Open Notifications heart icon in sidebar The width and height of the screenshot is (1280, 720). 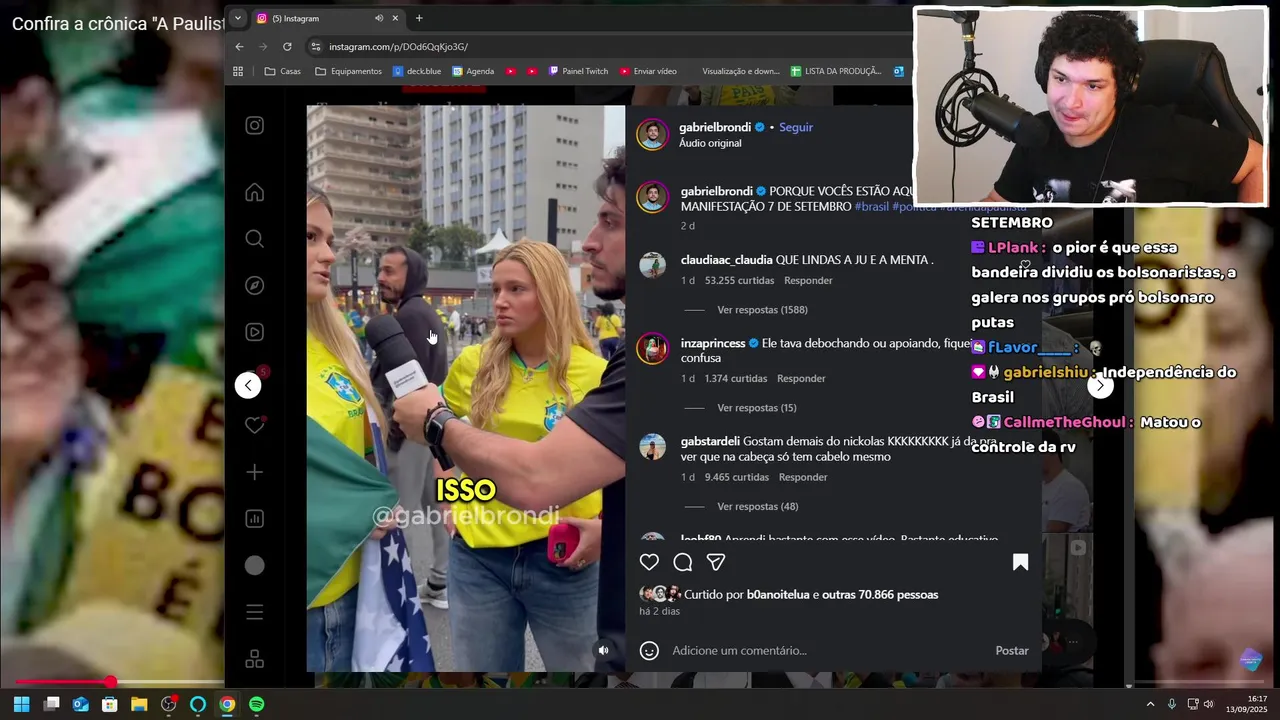pyautogui.click(x=255, y=425)
